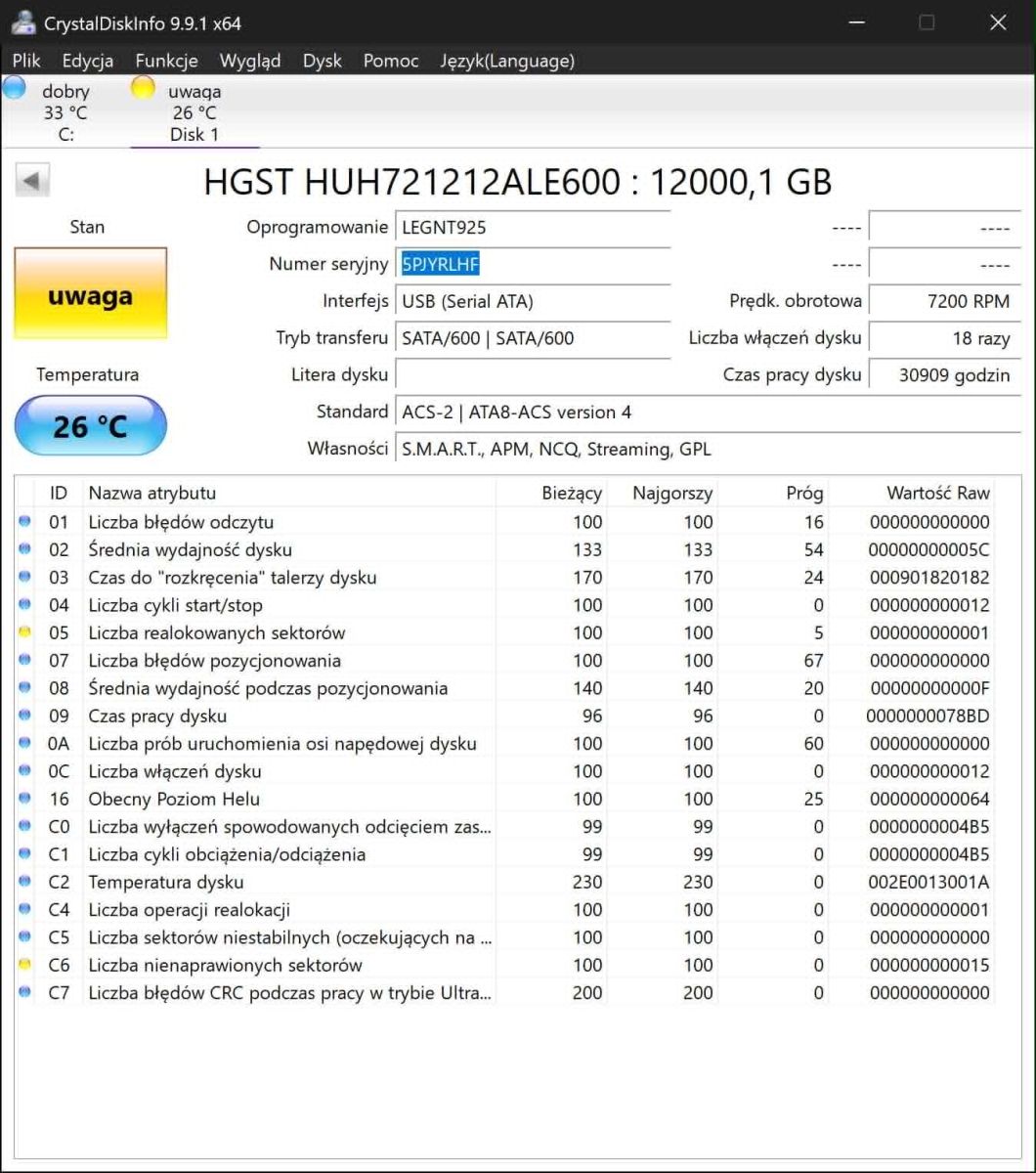Select the Liczba sektorów niestabilnych row
The width and height of the screenshot is (1036, 1173).
pyautogui.click(x=505, y=937)
